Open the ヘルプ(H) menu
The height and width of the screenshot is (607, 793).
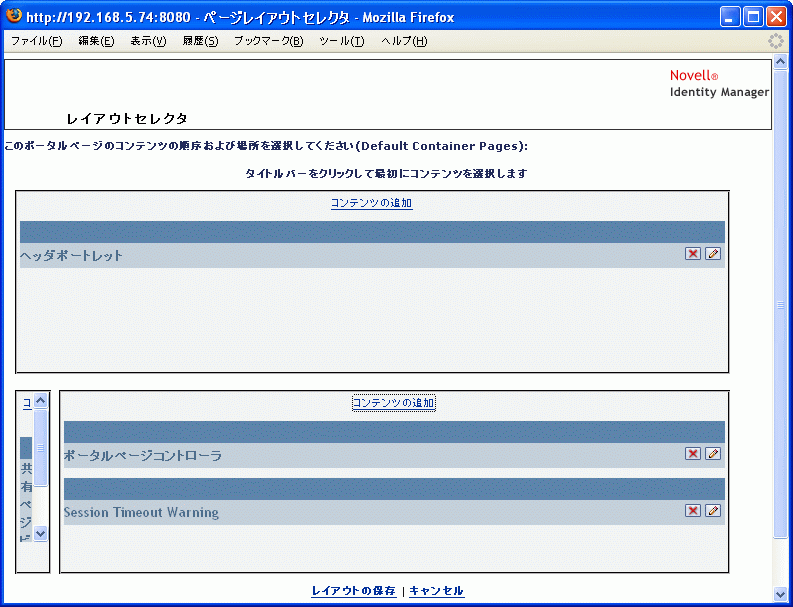(404, 41)
